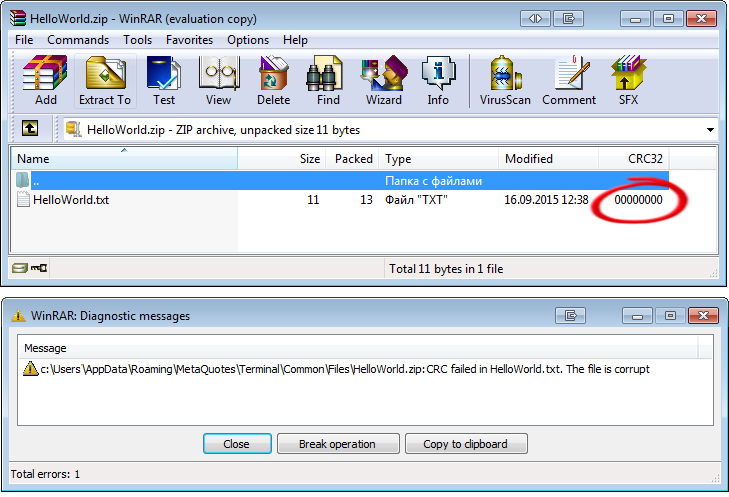Image resolution: width=729 pixels, height=497 pixels.
Task: Convert archive with SFX tool
Action: tap(629, 80)
